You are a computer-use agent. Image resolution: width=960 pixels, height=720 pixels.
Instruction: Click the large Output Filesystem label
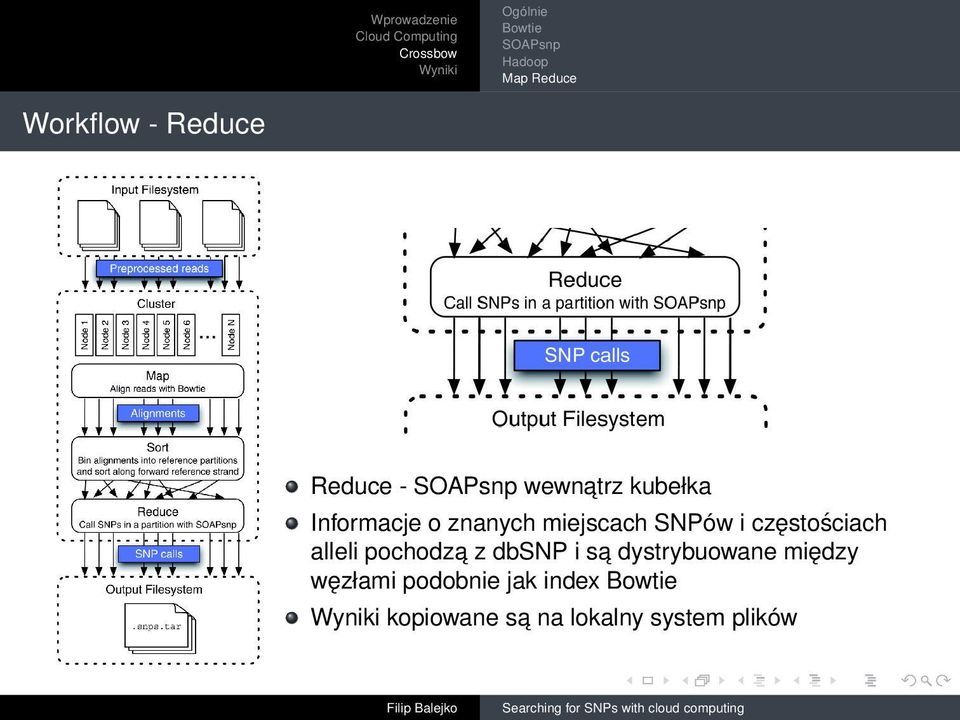578,419
